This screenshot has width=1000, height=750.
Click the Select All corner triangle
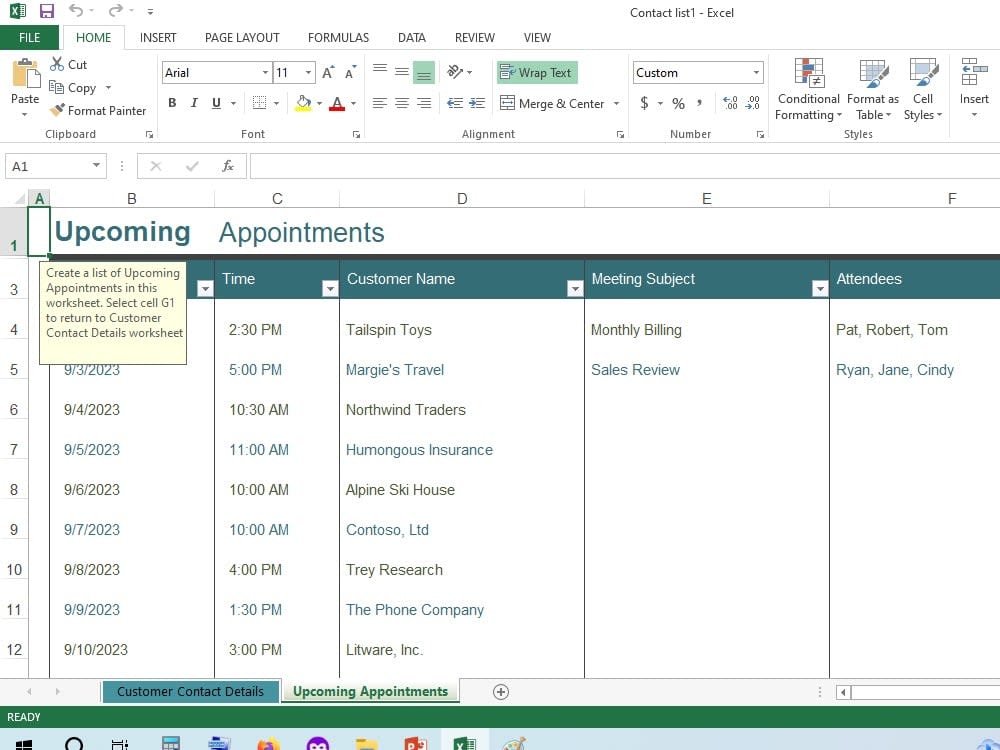[x=19, y=199]
